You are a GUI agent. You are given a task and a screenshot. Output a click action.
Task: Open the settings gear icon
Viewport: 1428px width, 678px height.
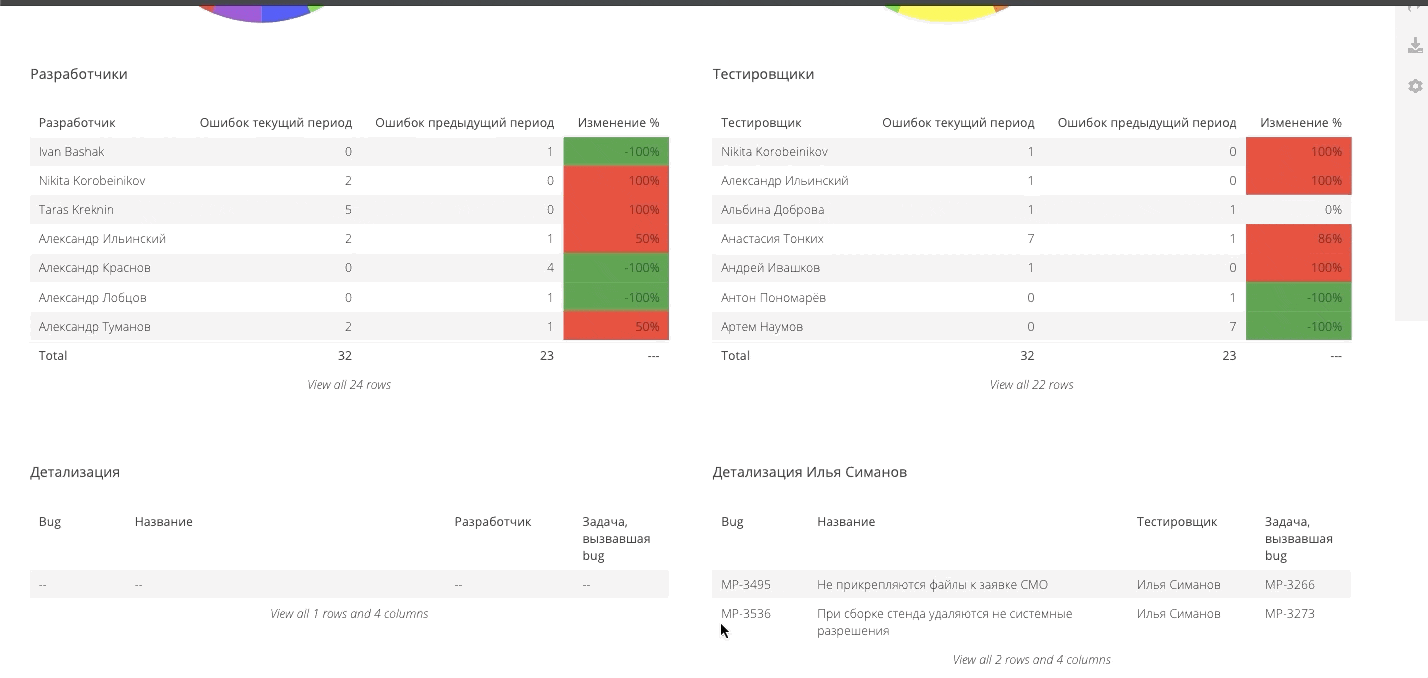coord(1415,86)
